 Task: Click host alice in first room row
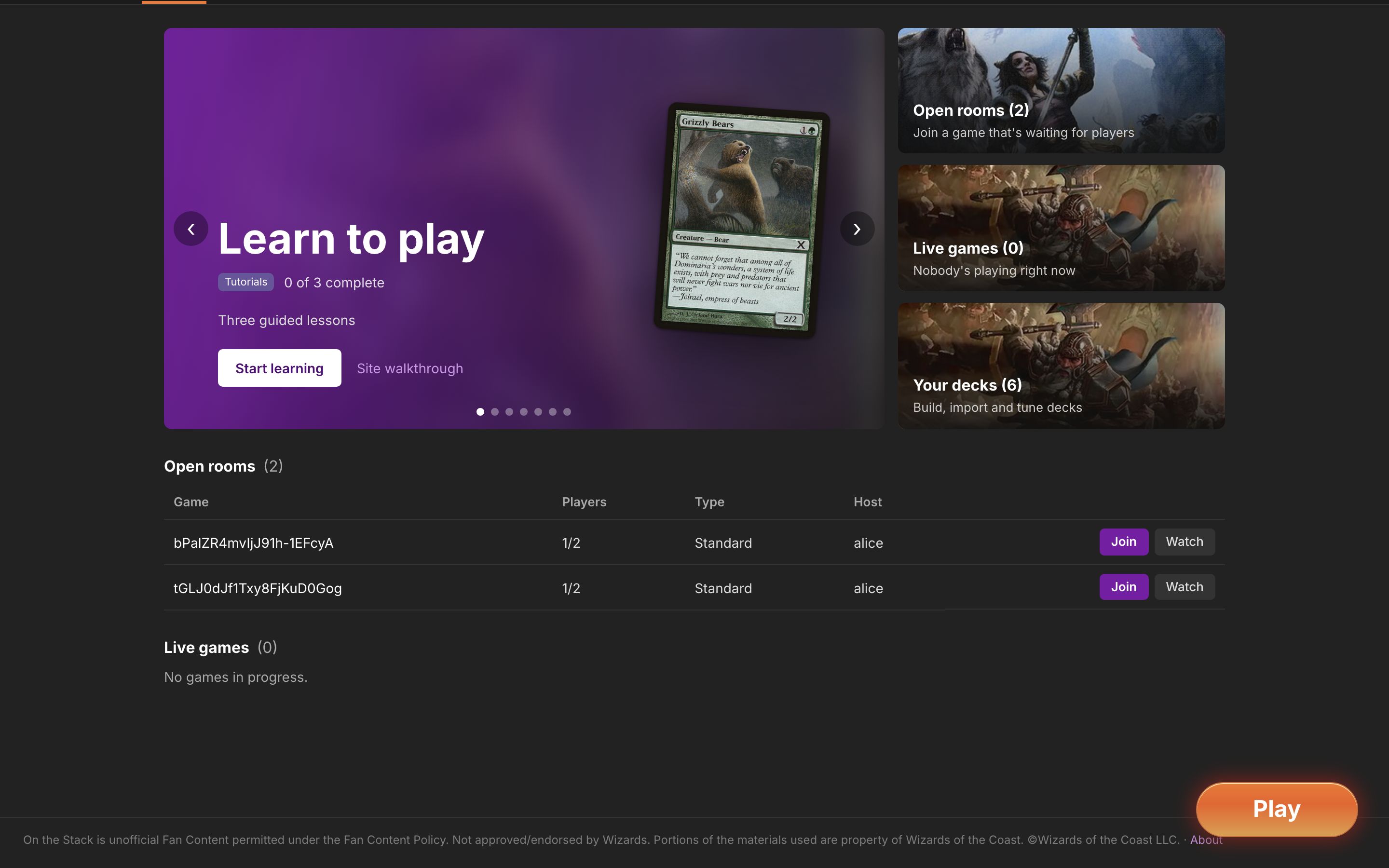click(x=868, y=543)
